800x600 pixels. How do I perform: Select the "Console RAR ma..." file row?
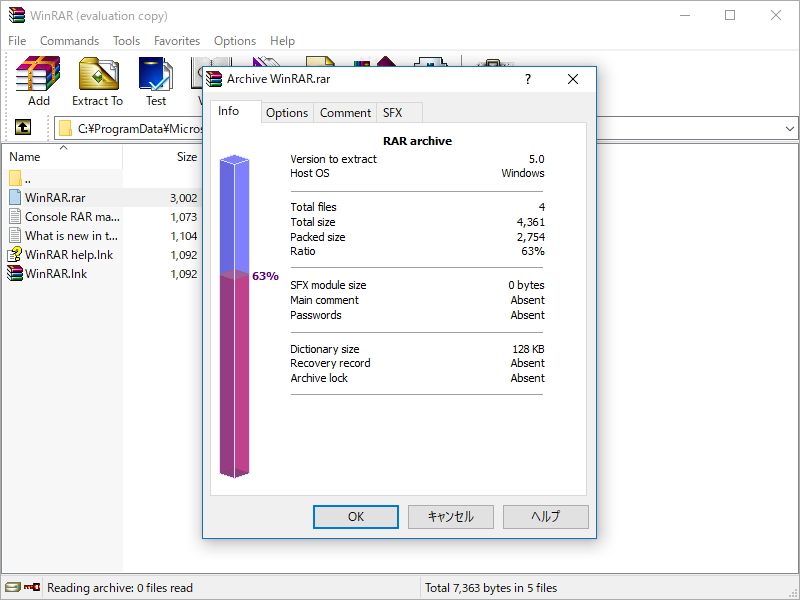(102, 216)
